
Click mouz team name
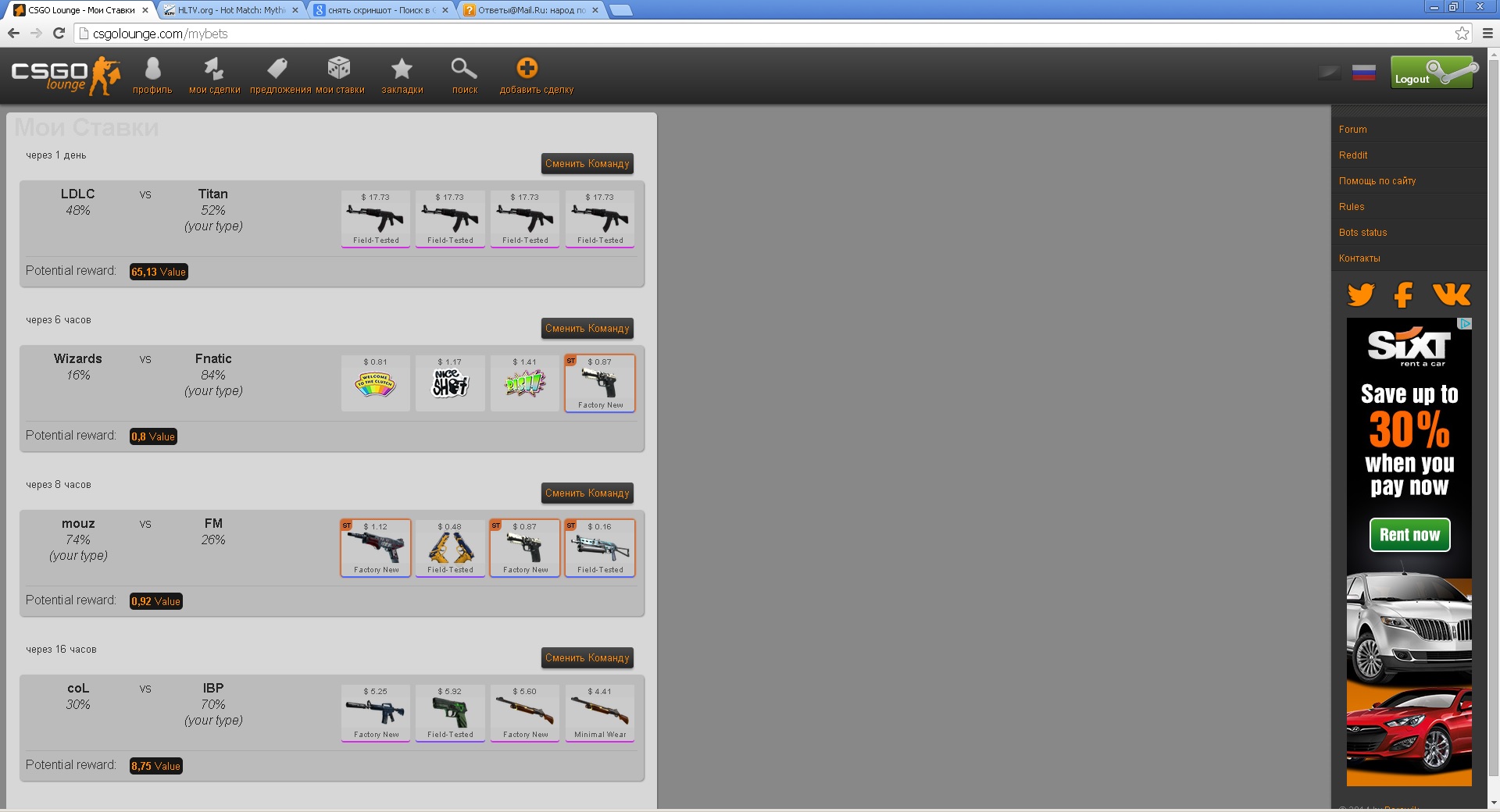pos(78,523)
